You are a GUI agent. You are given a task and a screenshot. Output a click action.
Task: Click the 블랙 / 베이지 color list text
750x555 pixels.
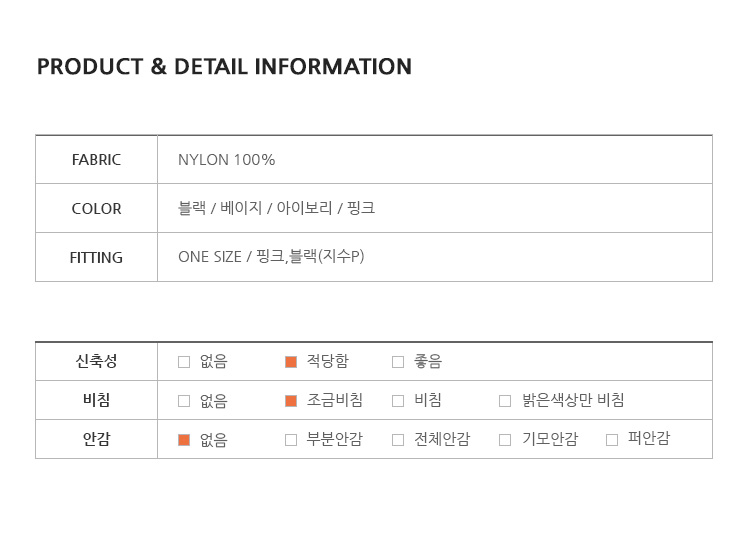pyautogui.click(x=276, y=208)
